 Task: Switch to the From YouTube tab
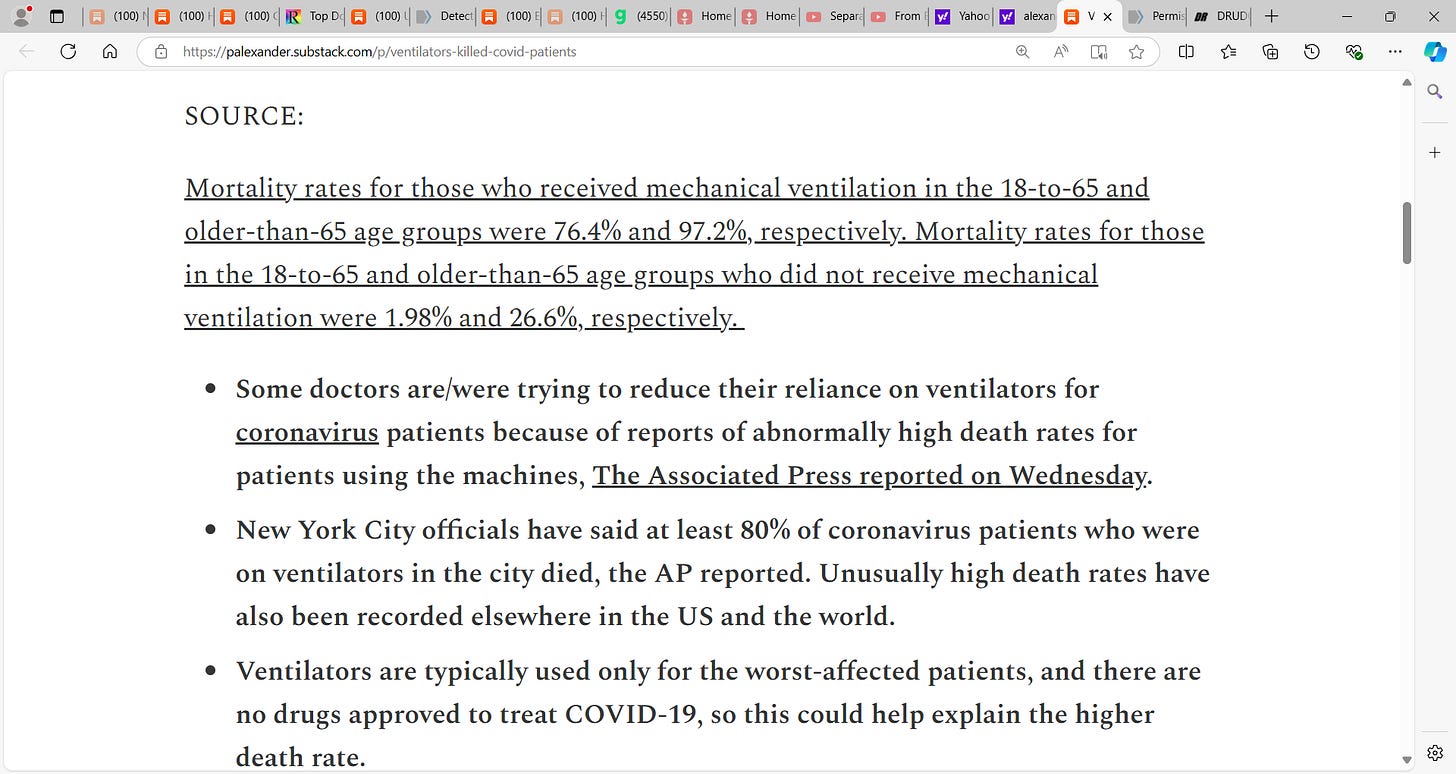(898, 16)
